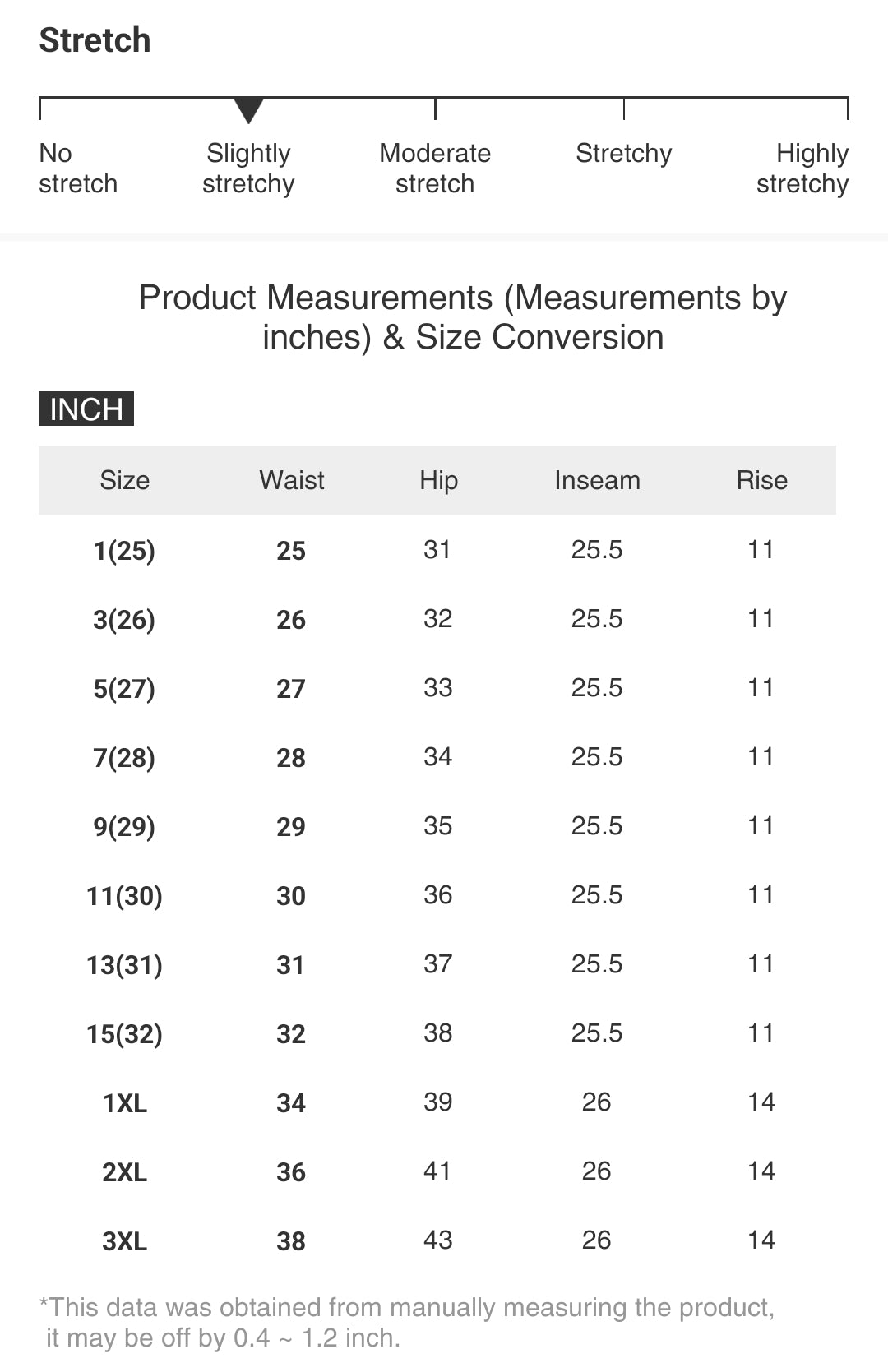Click the Size column header
Screen dimensions: 888x1372
click(x=124, y=480)
